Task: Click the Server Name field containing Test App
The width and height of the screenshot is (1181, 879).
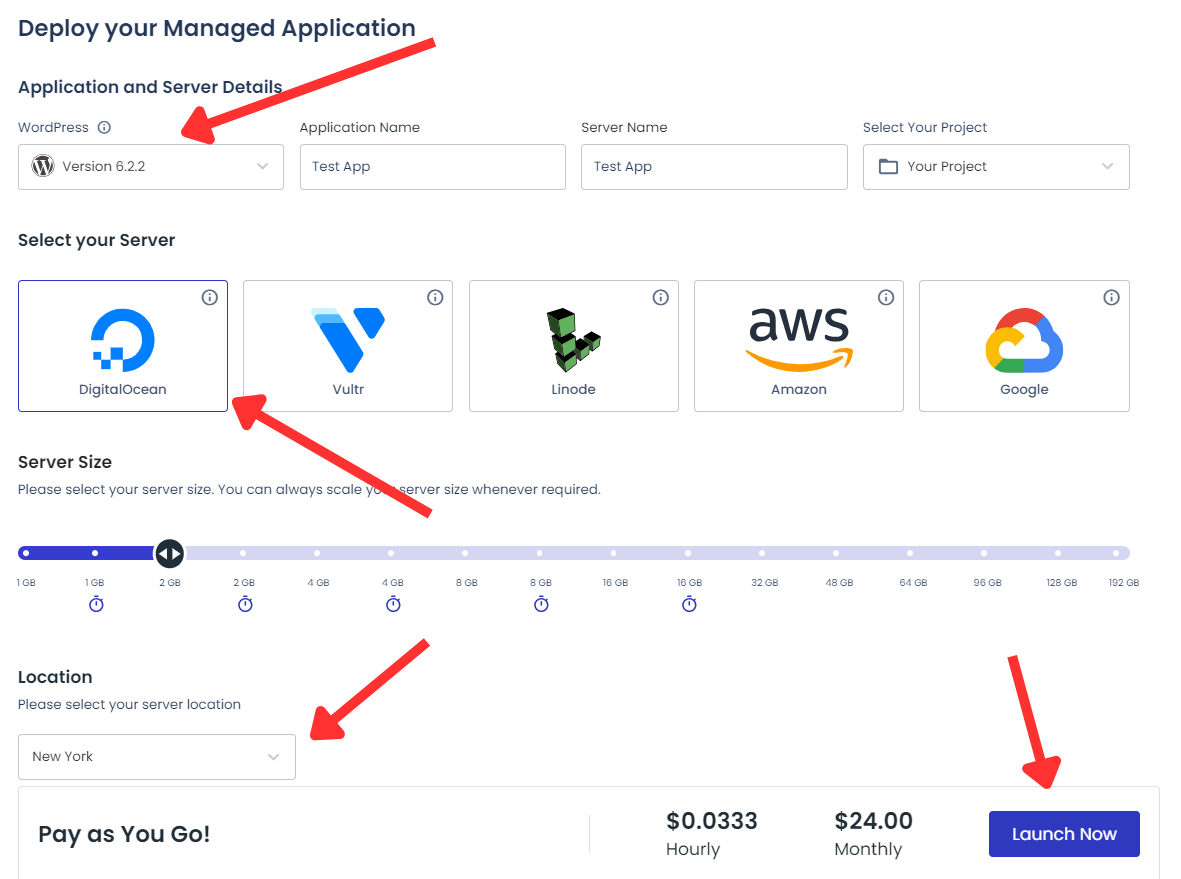Action: coord(714,167)
